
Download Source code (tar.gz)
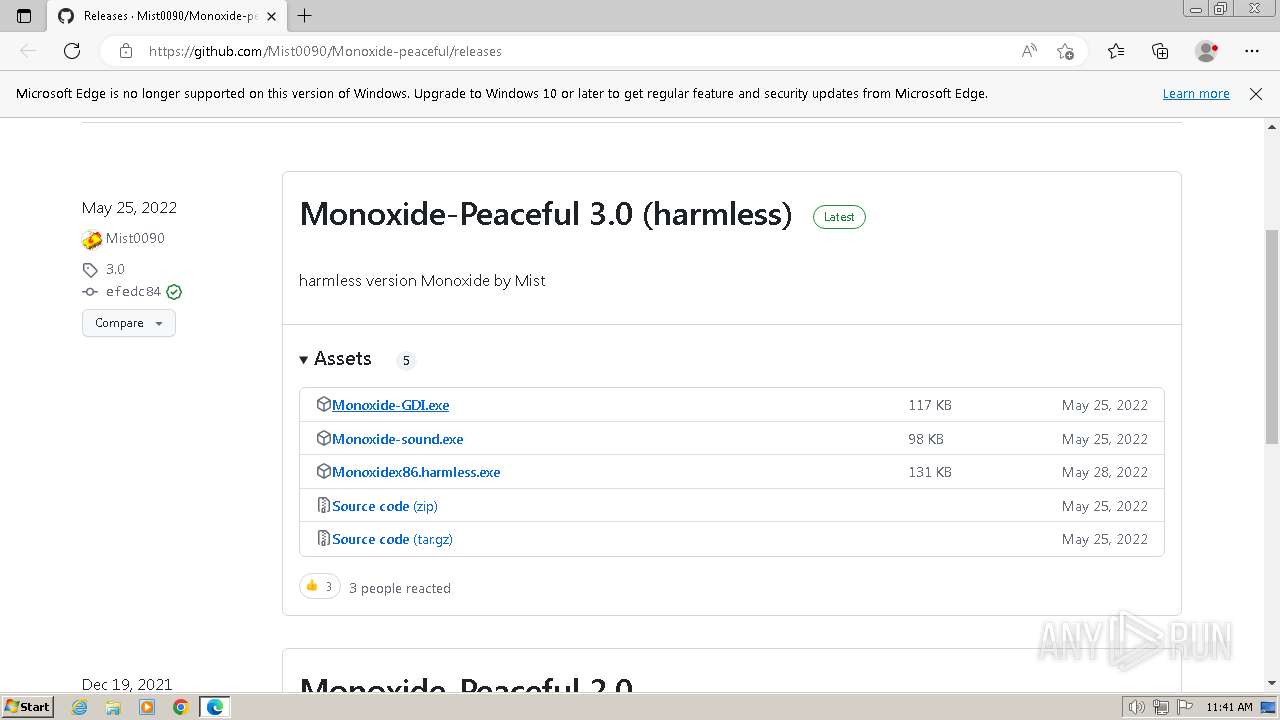point(392,539)
